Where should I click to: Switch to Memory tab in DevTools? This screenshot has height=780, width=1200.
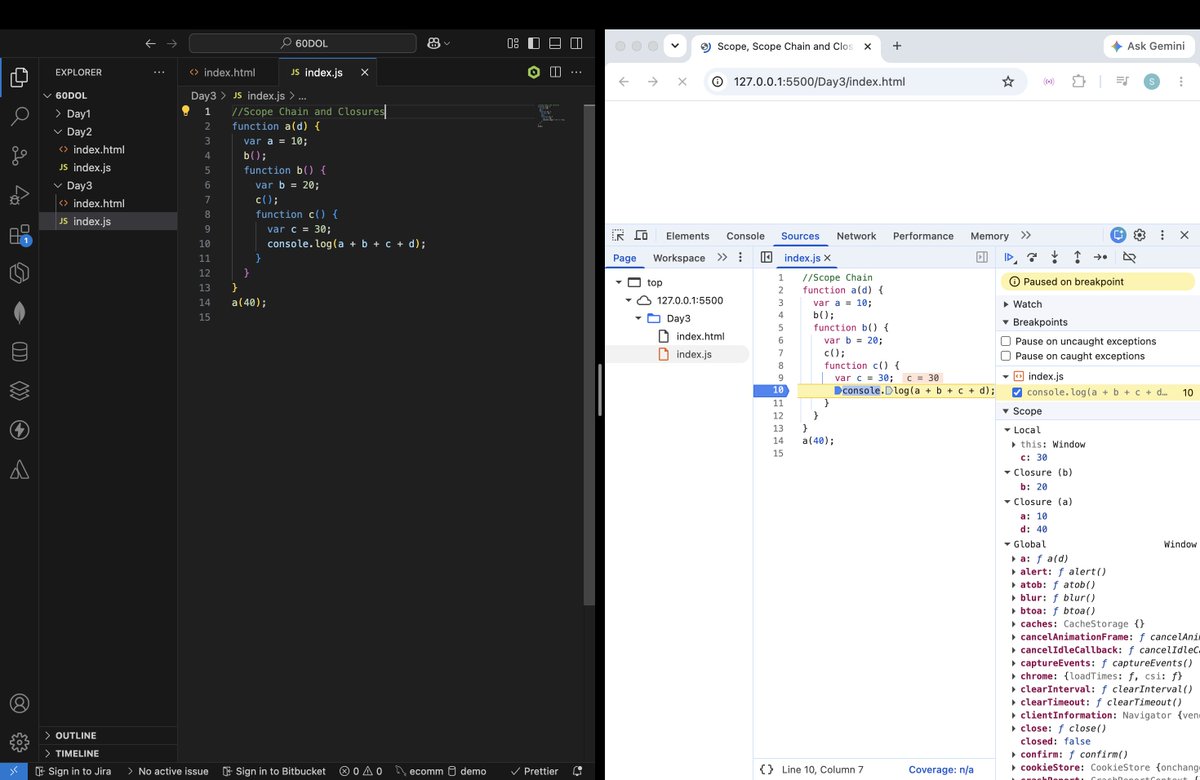[989, 236]
